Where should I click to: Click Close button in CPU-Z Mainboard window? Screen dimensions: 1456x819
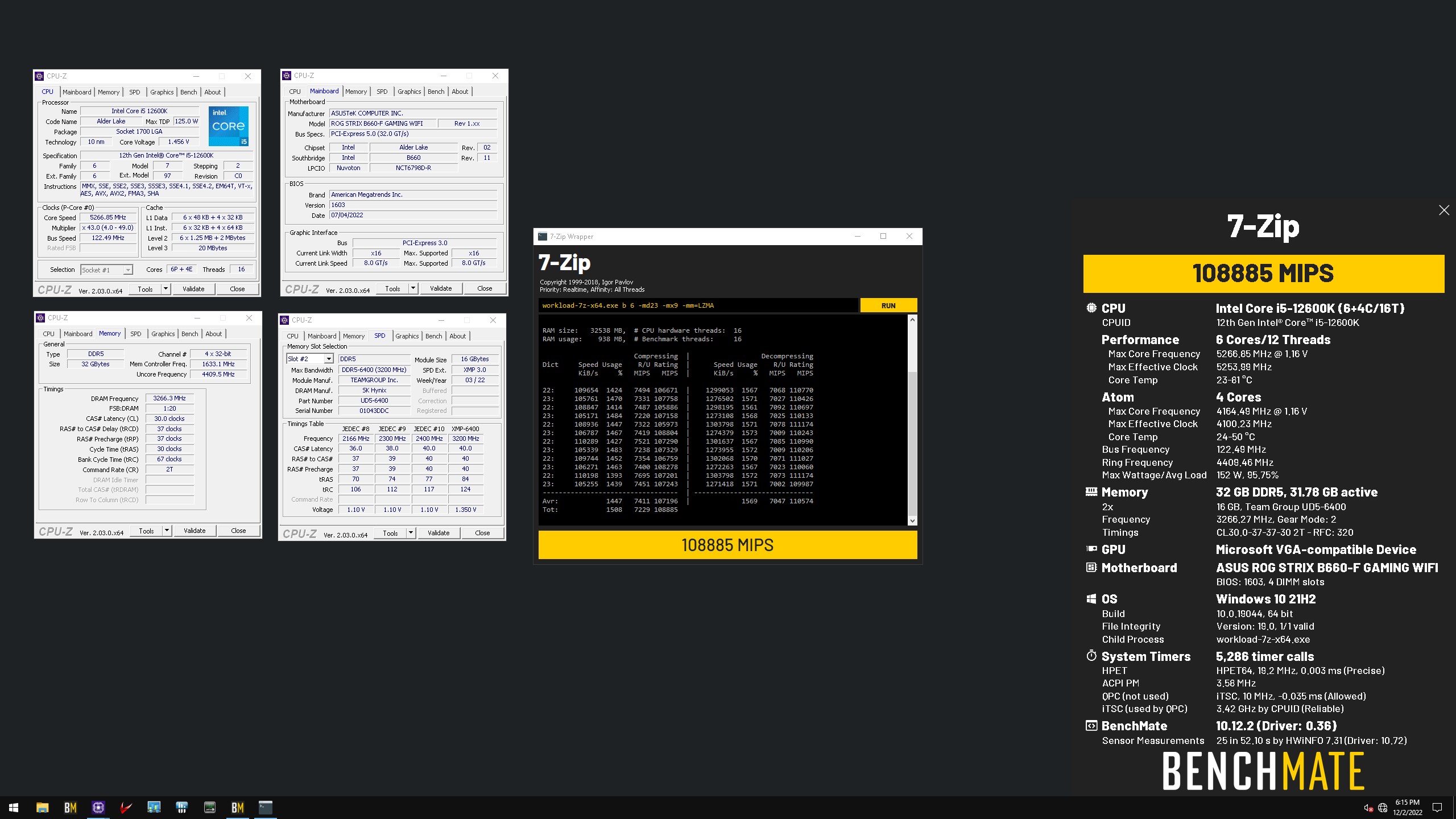[485, 288]
